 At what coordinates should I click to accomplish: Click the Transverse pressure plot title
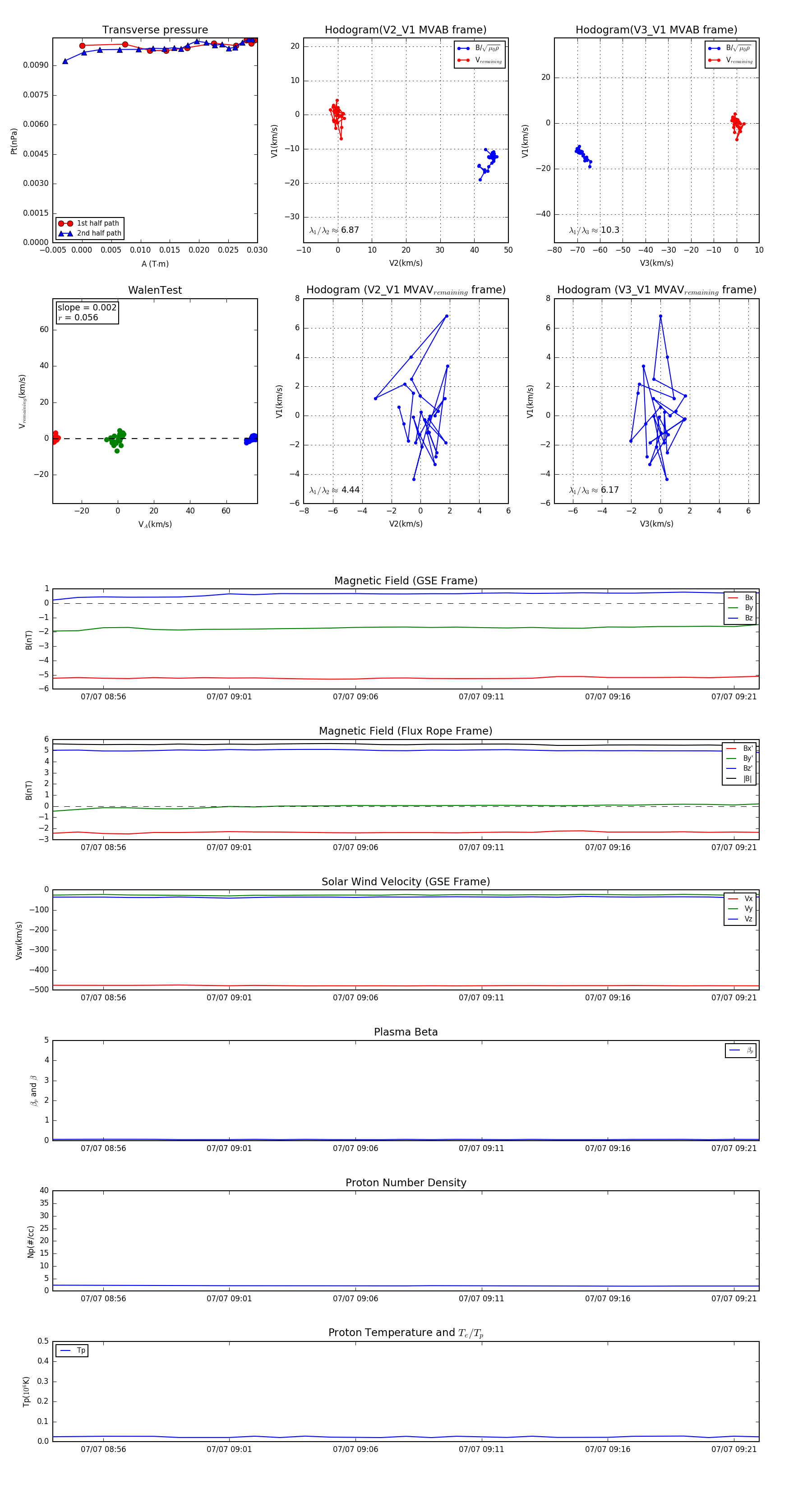(155, 29)
